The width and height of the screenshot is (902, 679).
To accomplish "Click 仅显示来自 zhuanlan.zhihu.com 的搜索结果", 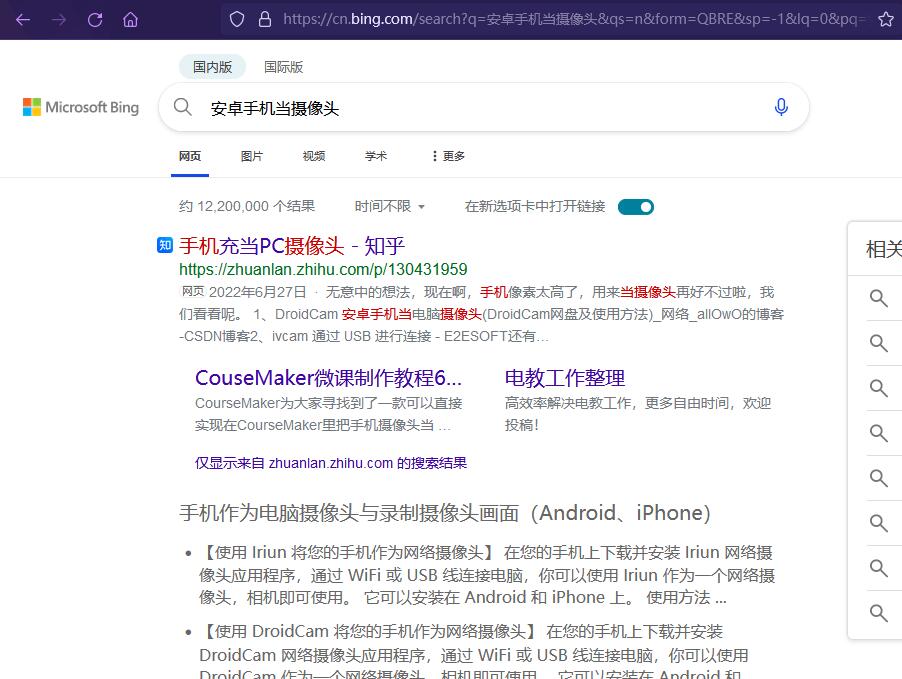I will tap(331, 463).
